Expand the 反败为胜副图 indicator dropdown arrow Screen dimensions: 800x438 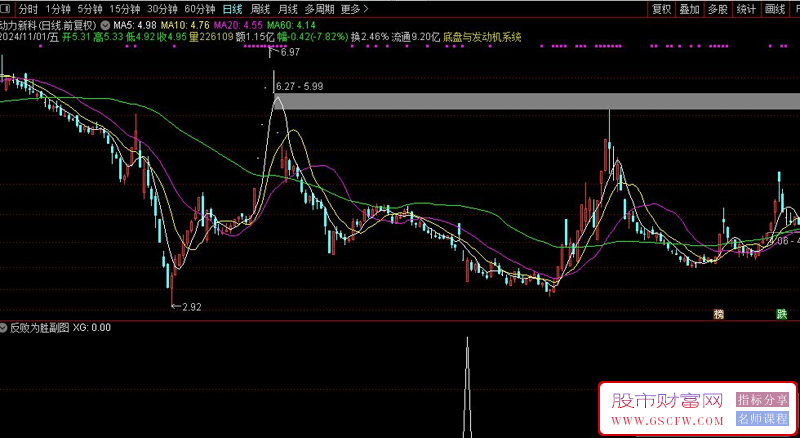coord(4,328)
